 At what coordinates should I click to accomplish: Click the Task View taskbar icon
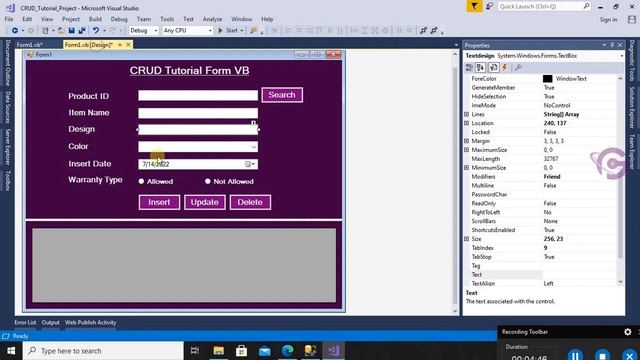point(195,351)
